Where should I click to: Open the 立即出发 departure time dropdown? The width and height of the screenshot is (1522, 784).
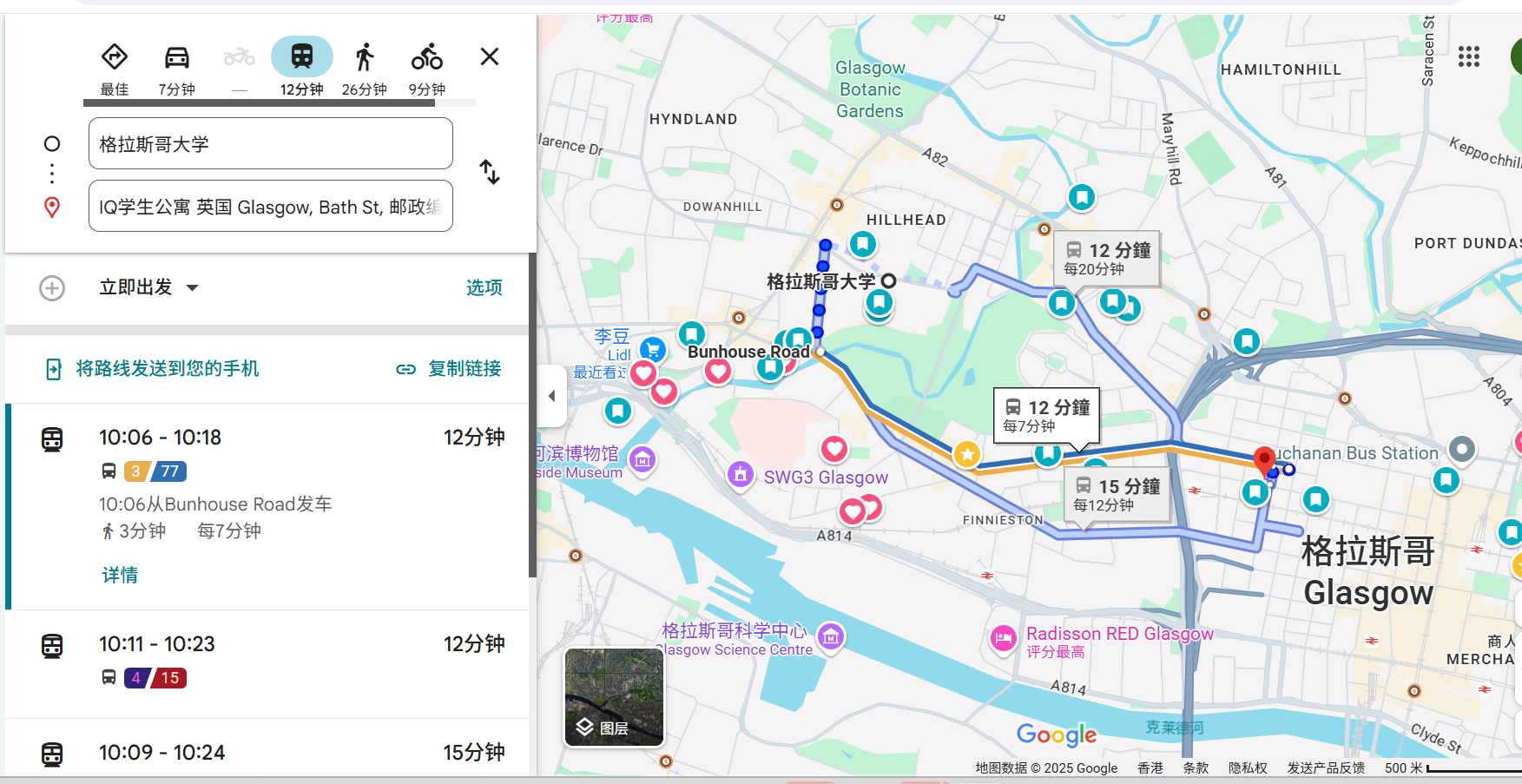148,287
